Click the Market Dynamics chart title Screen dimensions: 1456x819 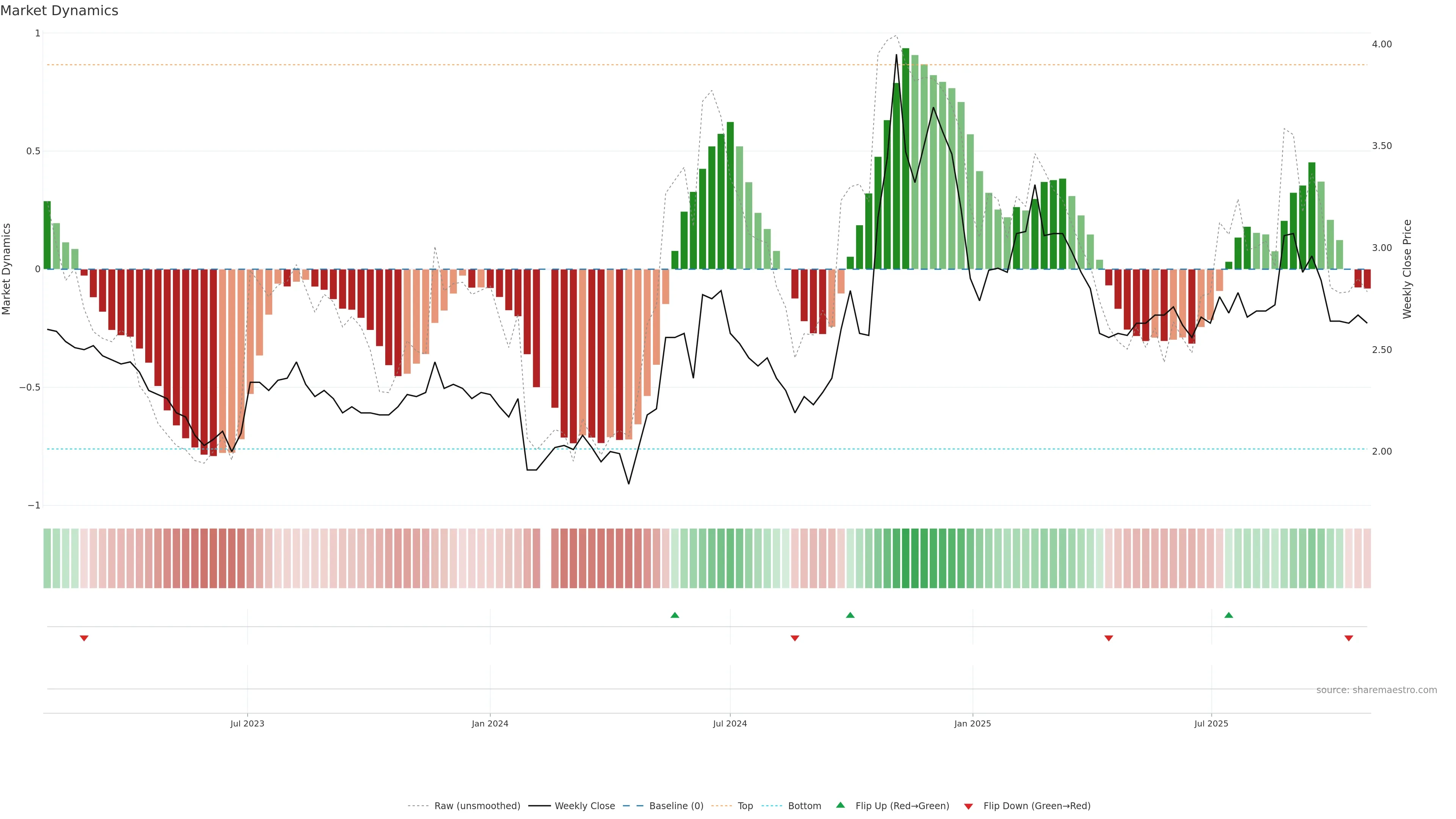60,11
